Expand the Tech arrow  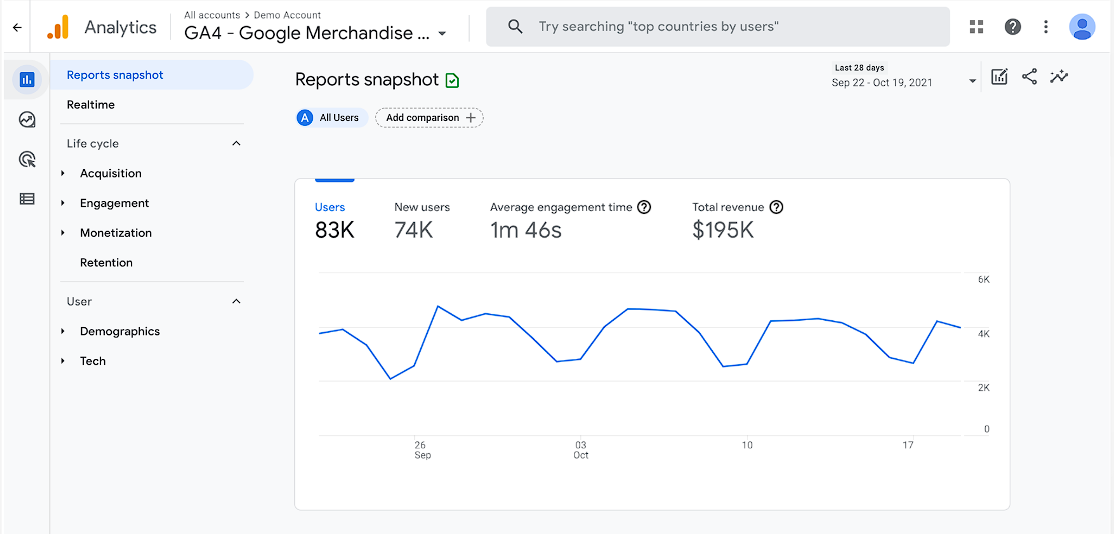63,361
